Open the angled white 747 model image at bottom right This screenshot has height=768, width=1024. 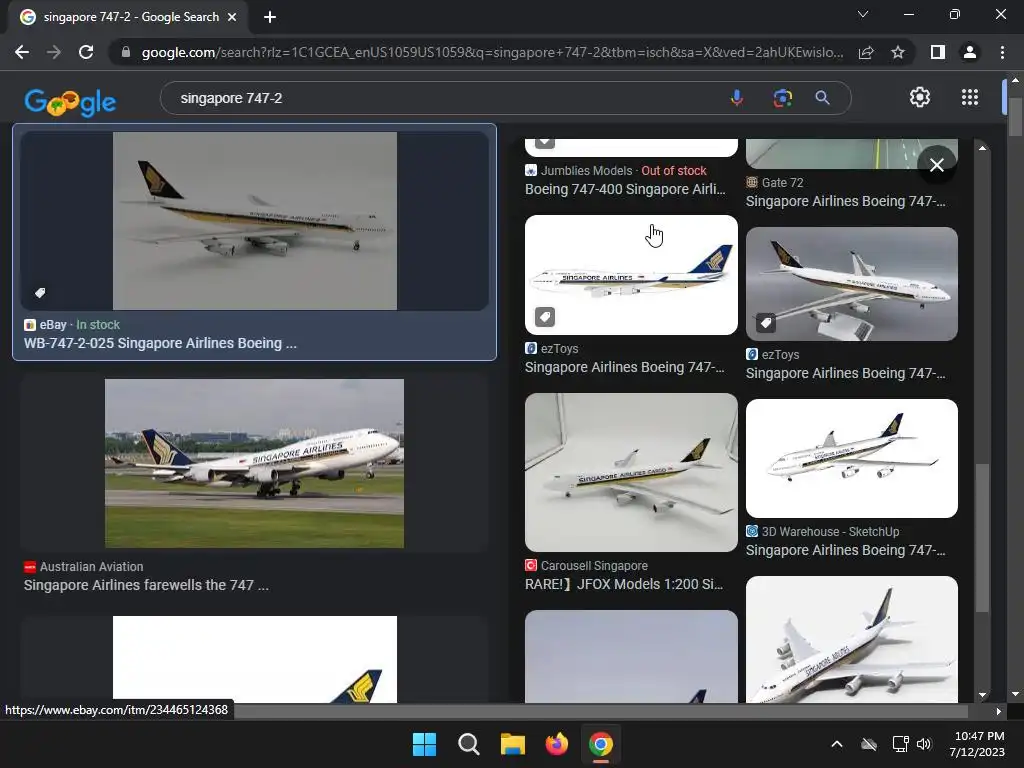pyautogui.click(x=852, y=639)
